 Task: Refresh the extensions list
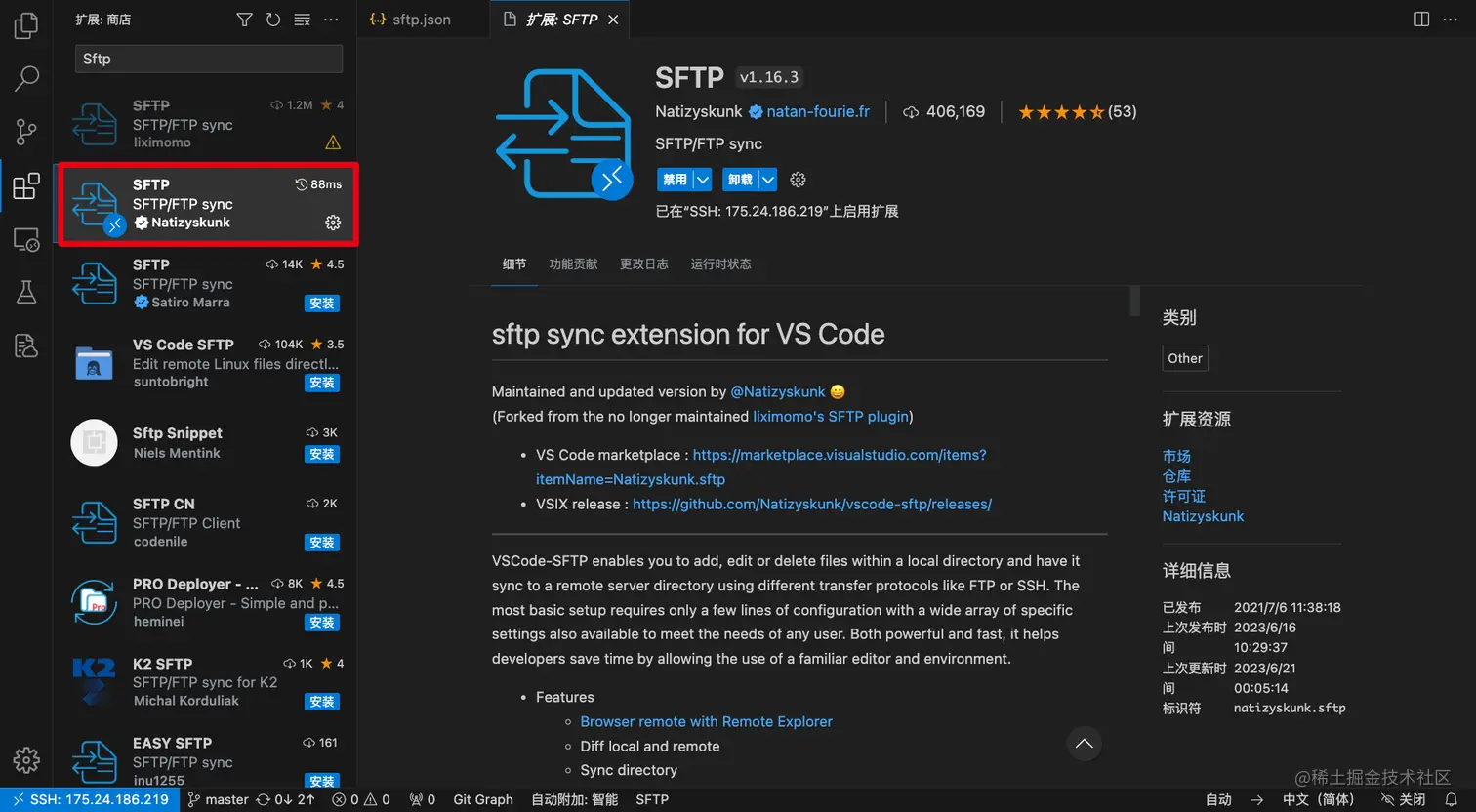click(x=273, y=20)
